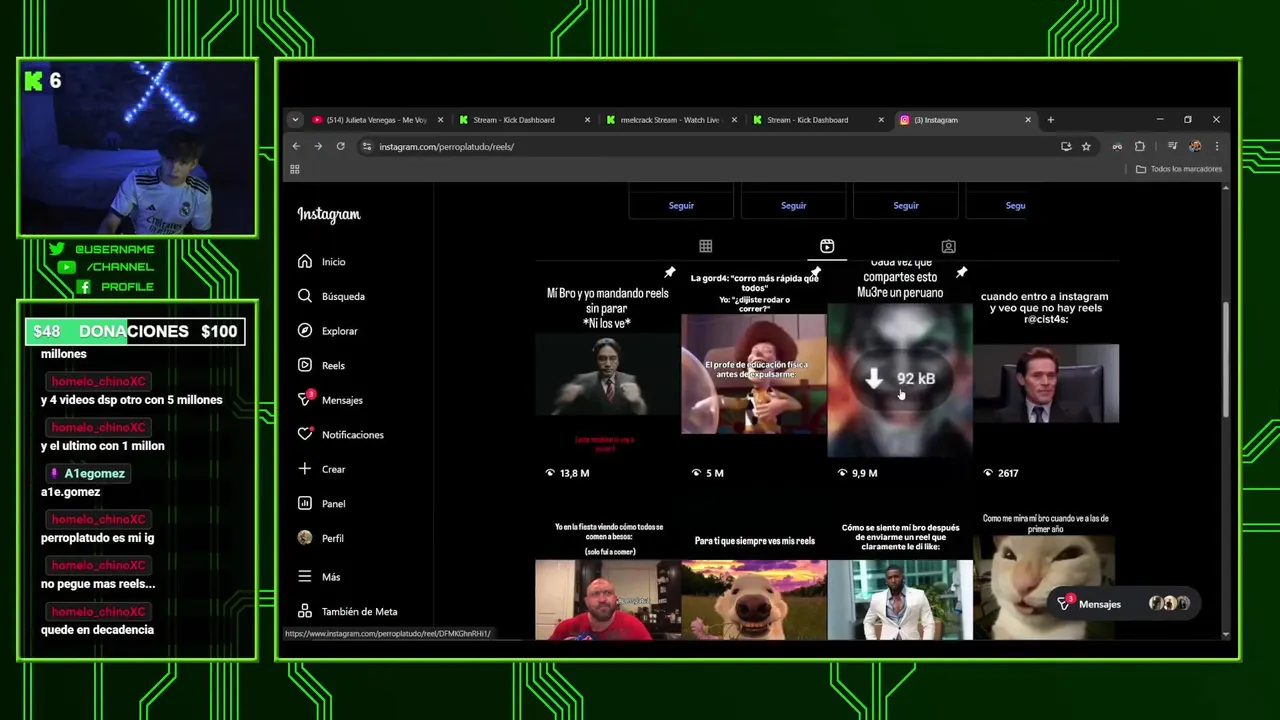Click site info icon in address bar
This screenshot has height=720, width=1280.
[367, 146]
